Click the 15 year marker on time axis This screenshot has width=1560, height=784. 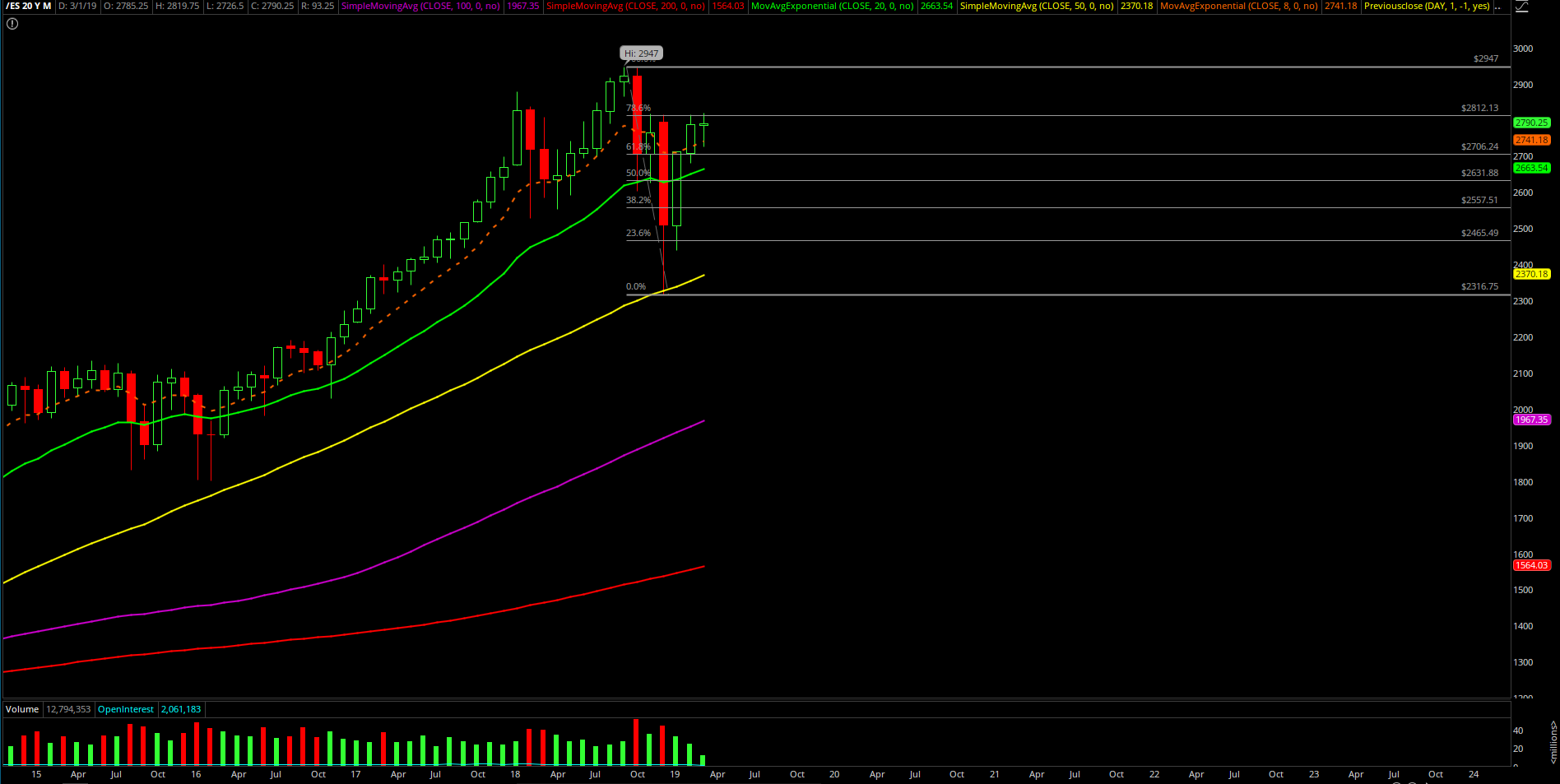coord(36,774)
